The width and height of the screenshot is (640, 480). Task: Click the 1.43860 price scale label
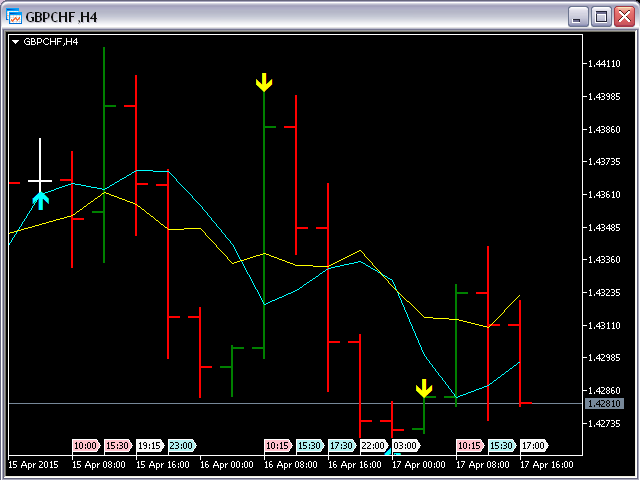(604, 129)
